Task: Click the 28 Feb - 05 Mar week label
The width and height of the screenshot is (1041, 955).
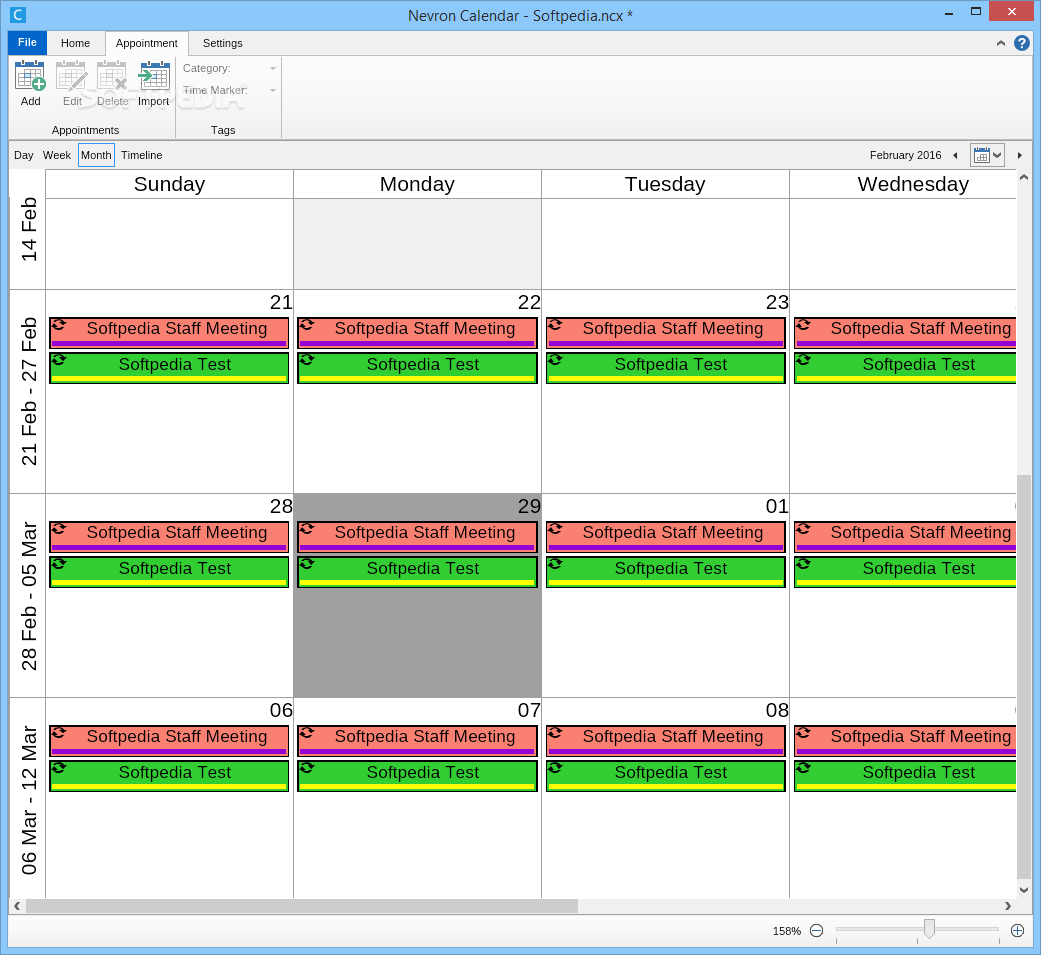Action: pyautogui.click(x=28, y=595)
